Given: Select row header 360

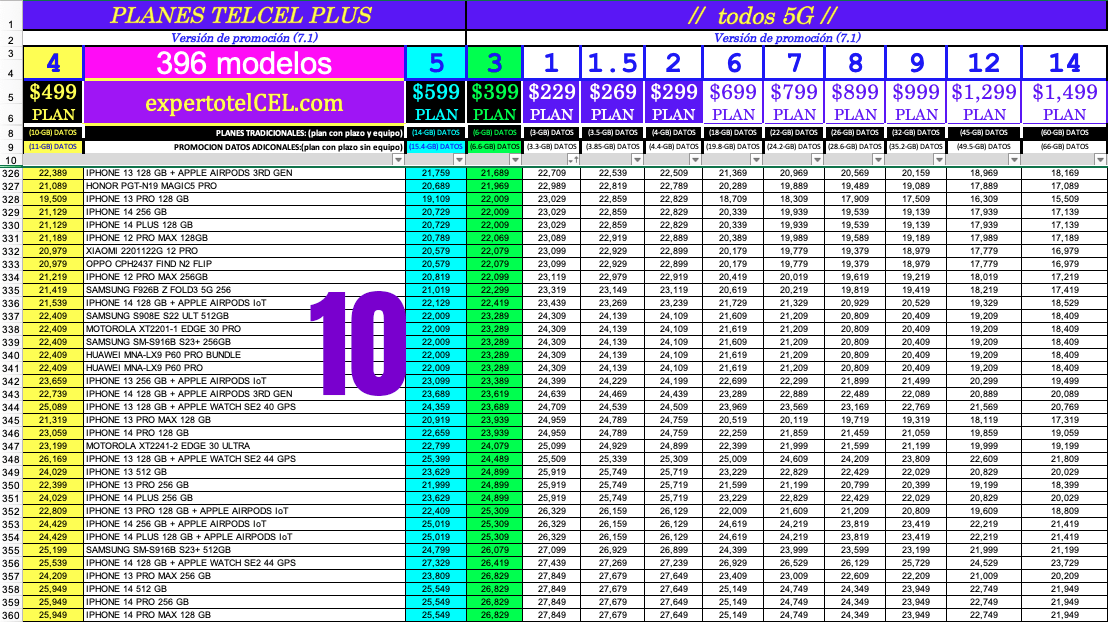Looking at the screenshot, I should click(x=11, y=615).
